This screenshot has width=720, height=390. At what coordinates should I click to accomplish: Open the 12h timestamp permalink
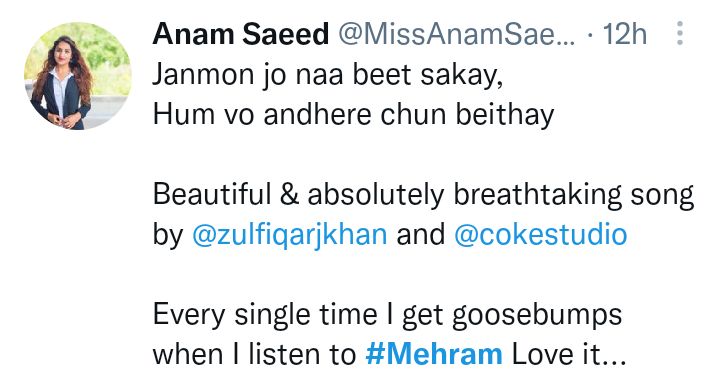[x=624, y=34]
